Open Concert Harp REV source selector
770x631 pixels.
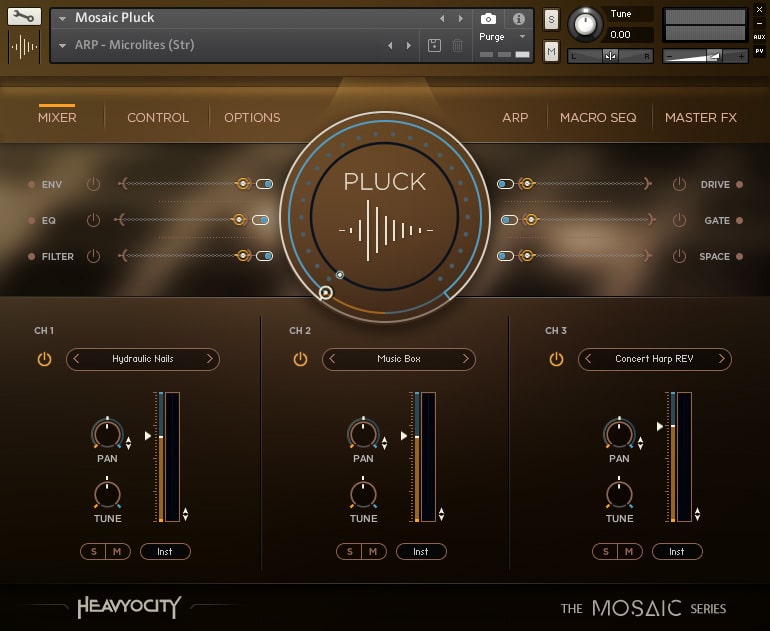point(655,359)
